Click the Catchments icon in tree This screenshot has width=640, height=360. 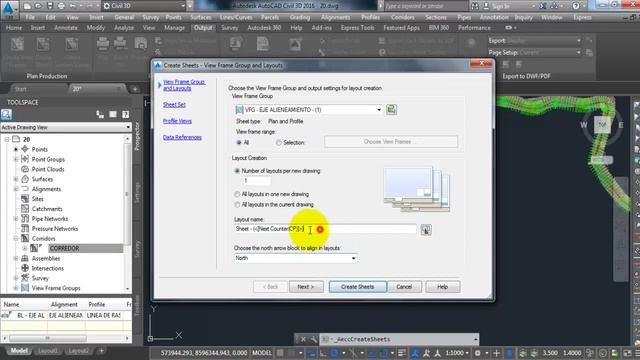click(x=25, y=209)
